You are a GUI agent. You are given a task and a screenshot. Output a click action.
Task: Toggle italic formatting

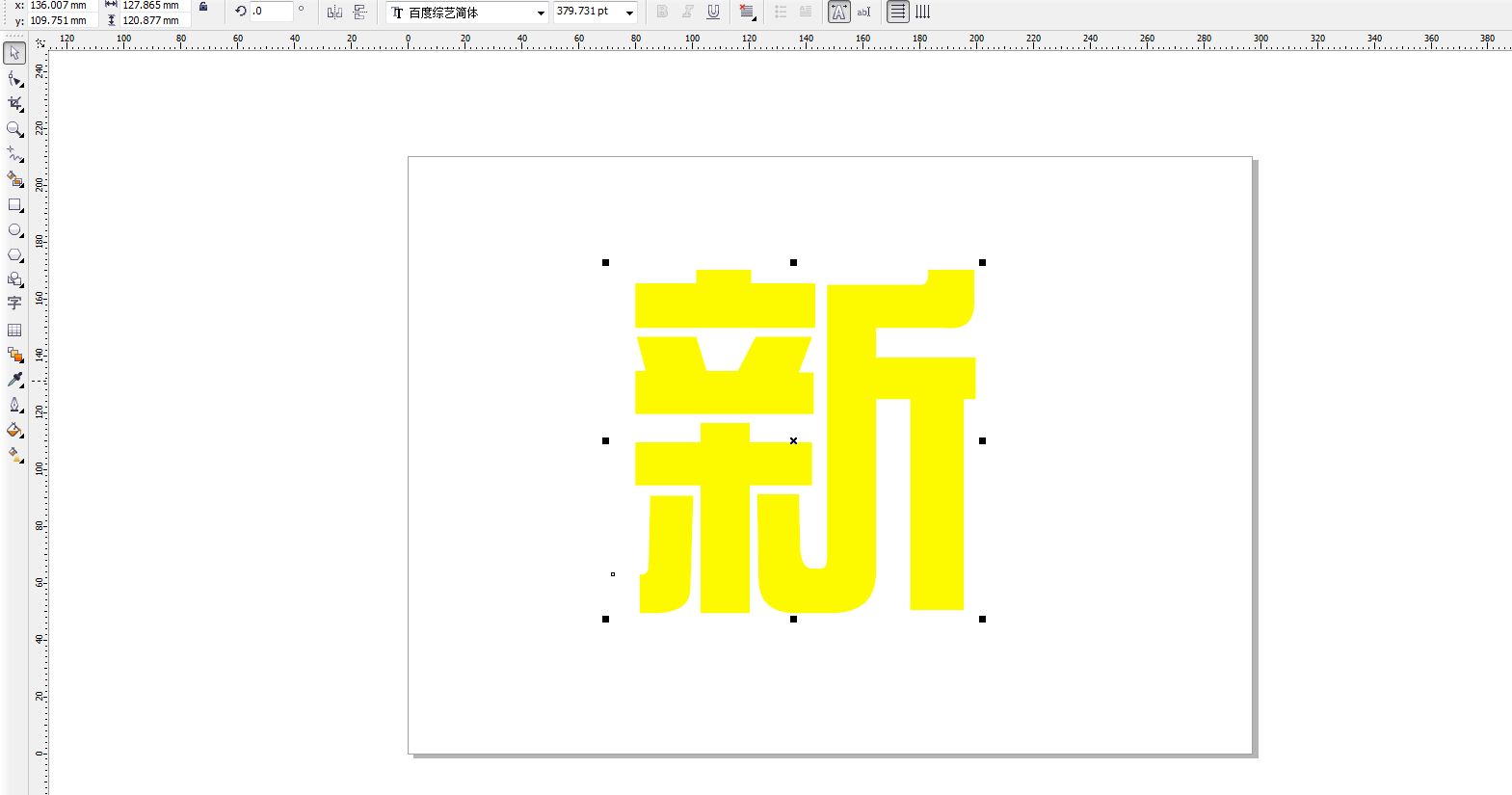[687, 12]
